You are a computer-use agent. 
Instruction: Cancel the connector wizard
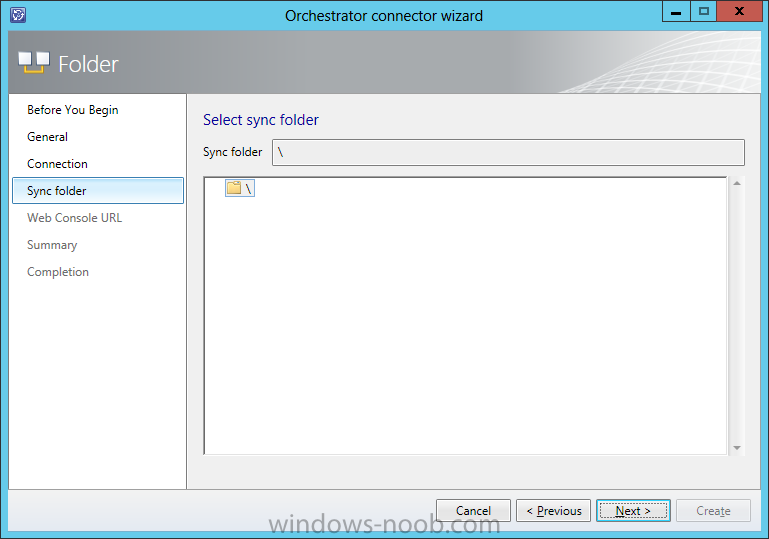tap(473, 511)
